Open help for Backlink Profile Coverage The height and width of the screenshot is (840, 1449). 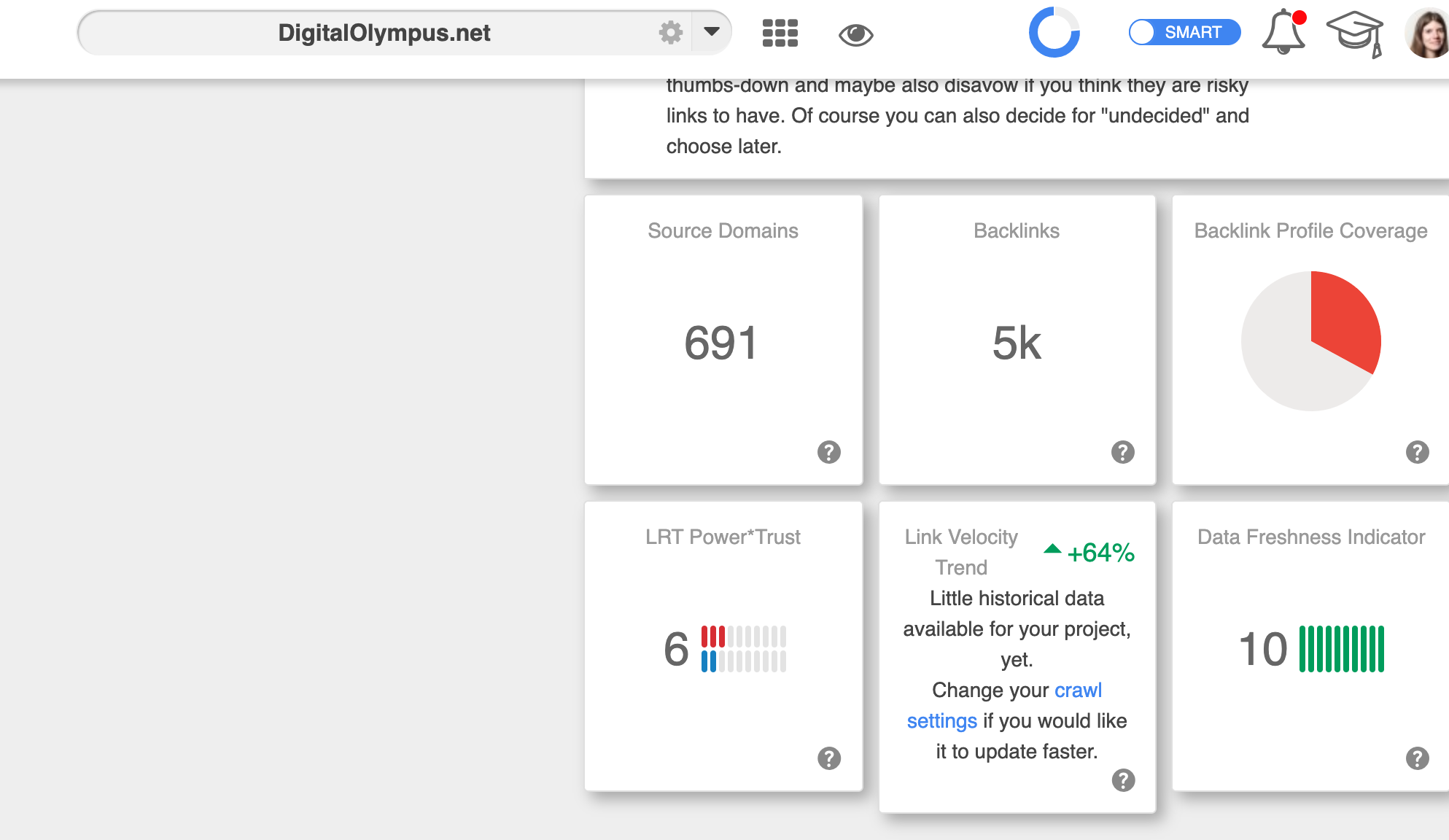point(1417,452)
